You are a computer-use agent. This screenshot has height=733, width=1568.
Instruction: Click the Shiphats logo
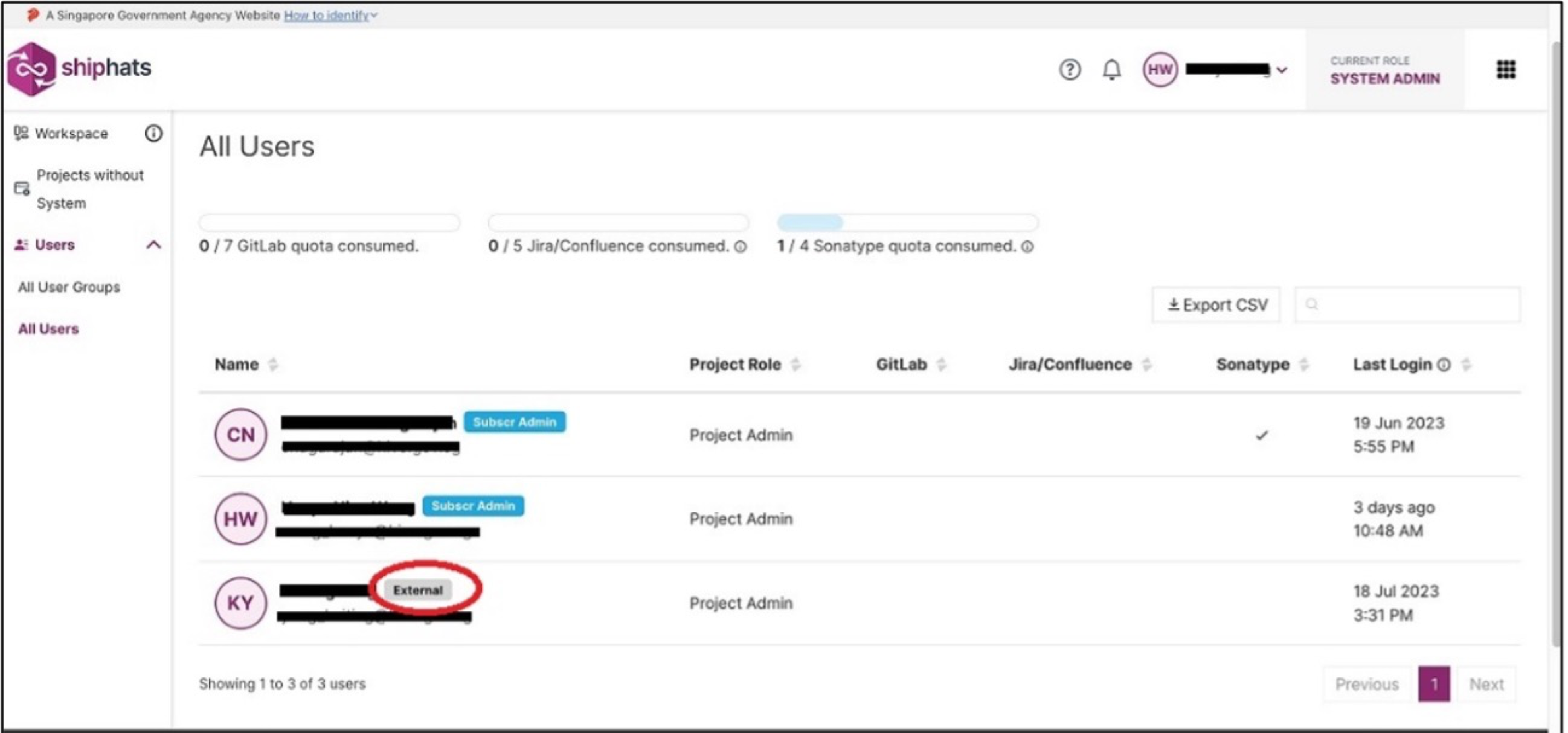point(79,69)
